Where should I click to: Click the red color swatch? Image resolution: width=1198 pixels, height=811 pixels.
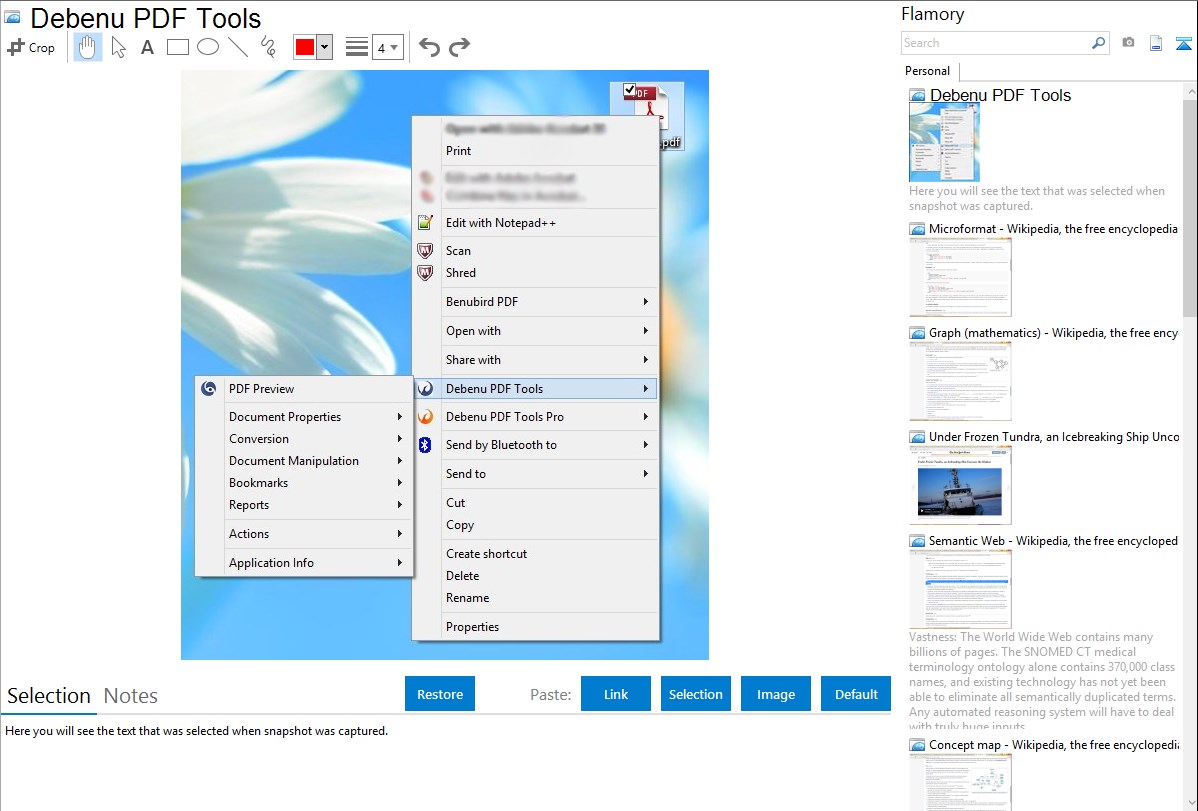pos(305,47)
